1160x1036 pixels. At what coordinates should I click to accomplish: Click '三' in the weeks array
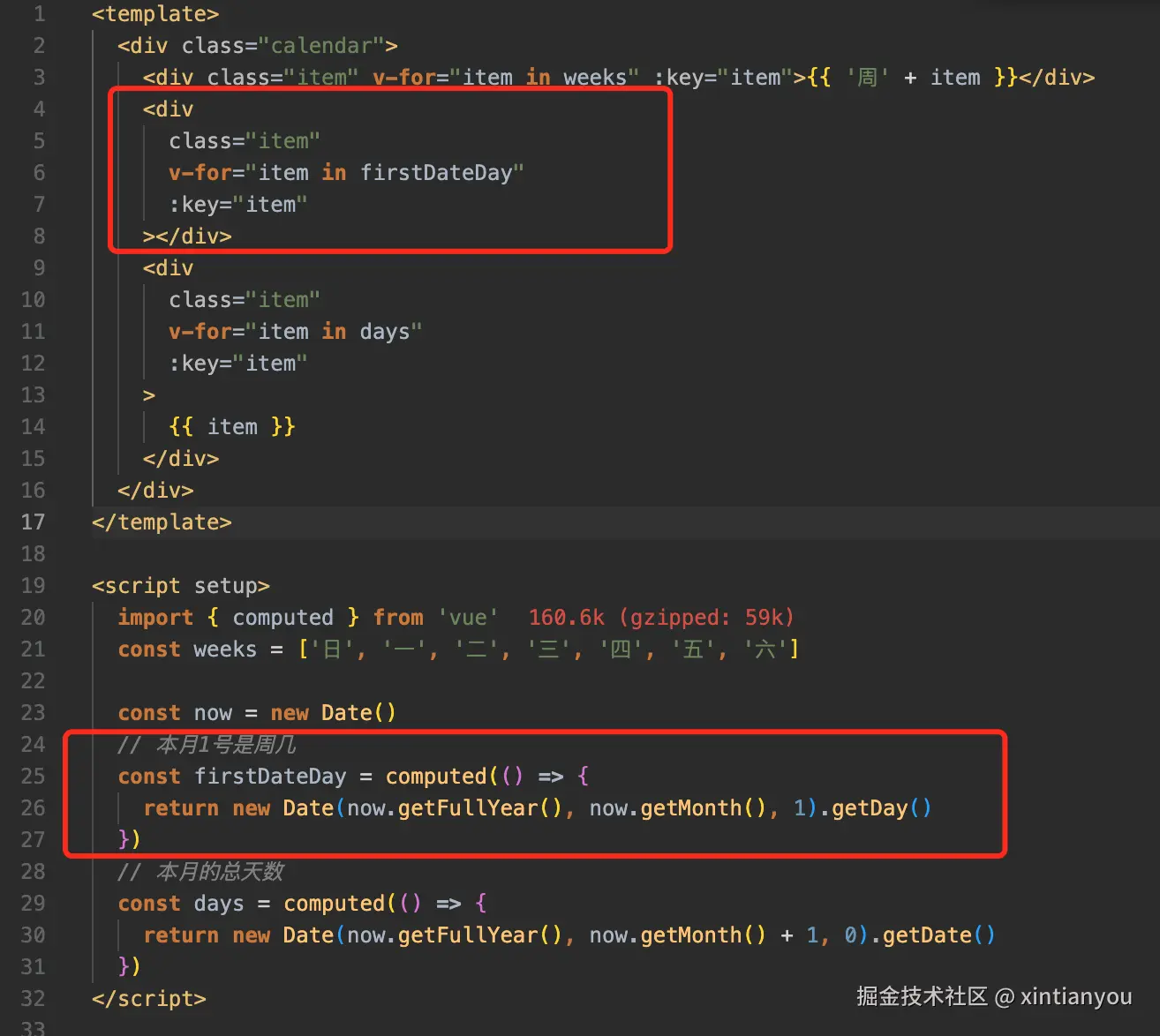pyautogui.click(x=548, y=649)
